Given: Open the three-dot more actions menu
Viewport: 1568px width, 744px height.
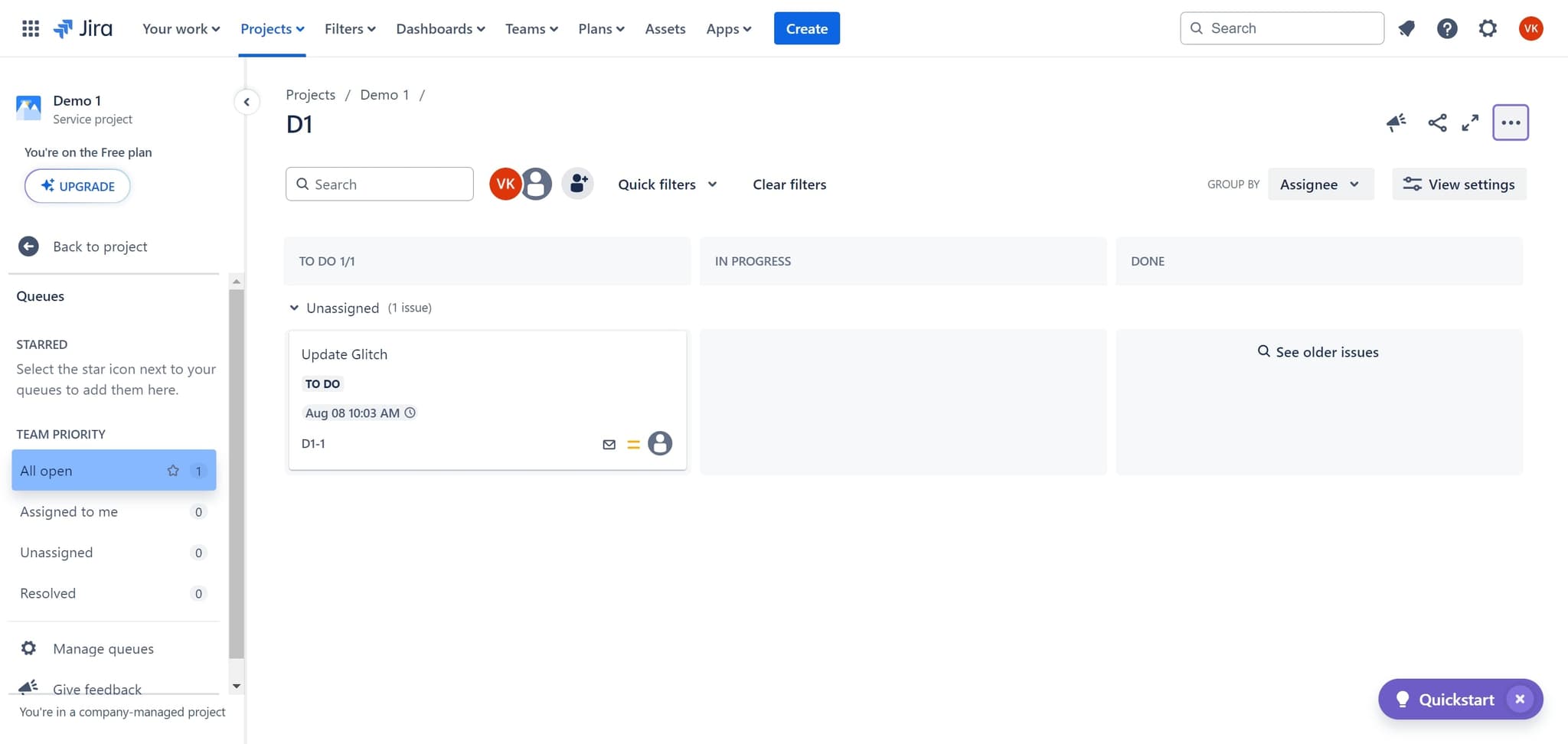Looking at the screenshot, I should click(x=1510, y=122).
